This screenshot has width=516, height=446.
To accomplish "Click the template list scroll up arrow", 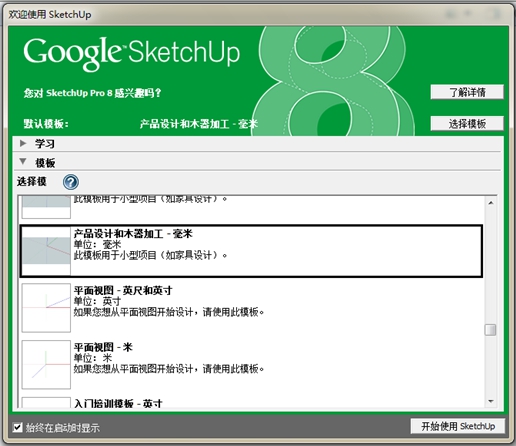I will 491,203.
